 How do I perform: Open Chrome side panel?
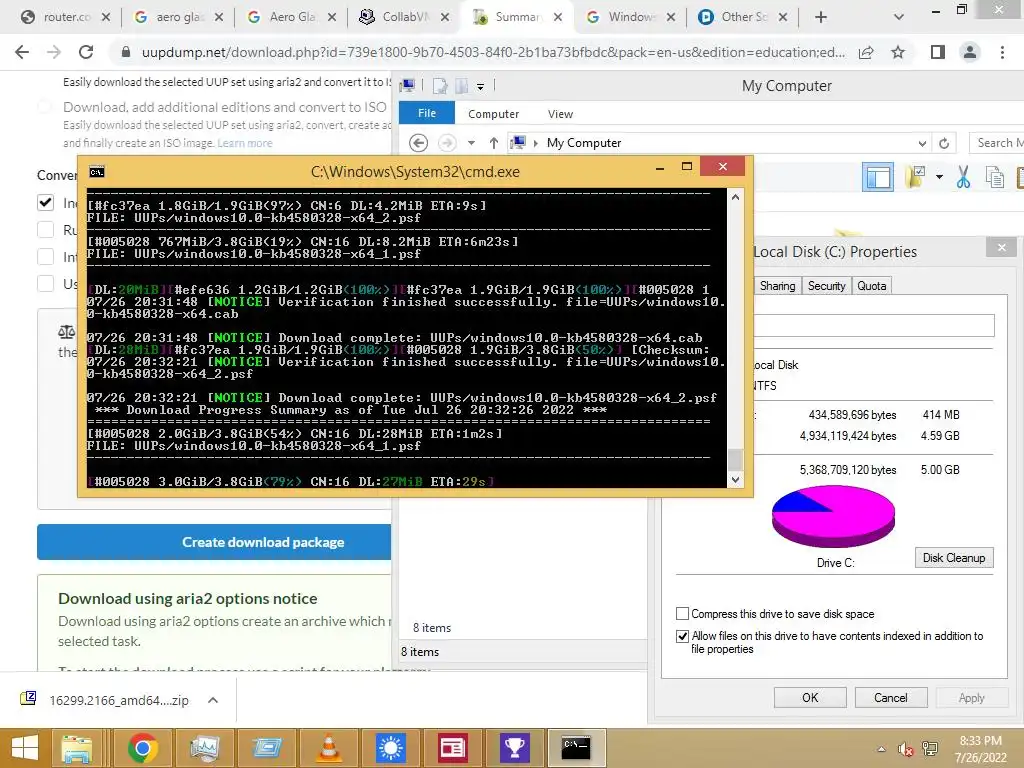click(938, 52)
